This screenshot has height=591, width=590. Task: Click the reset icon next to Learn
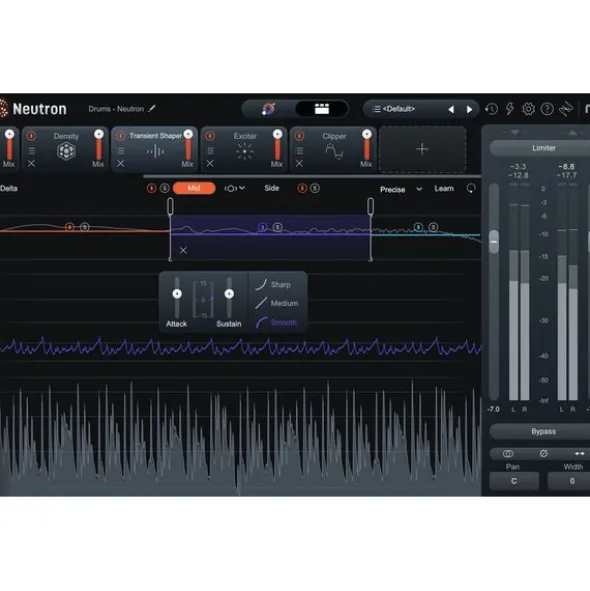(x=471, y=188)
